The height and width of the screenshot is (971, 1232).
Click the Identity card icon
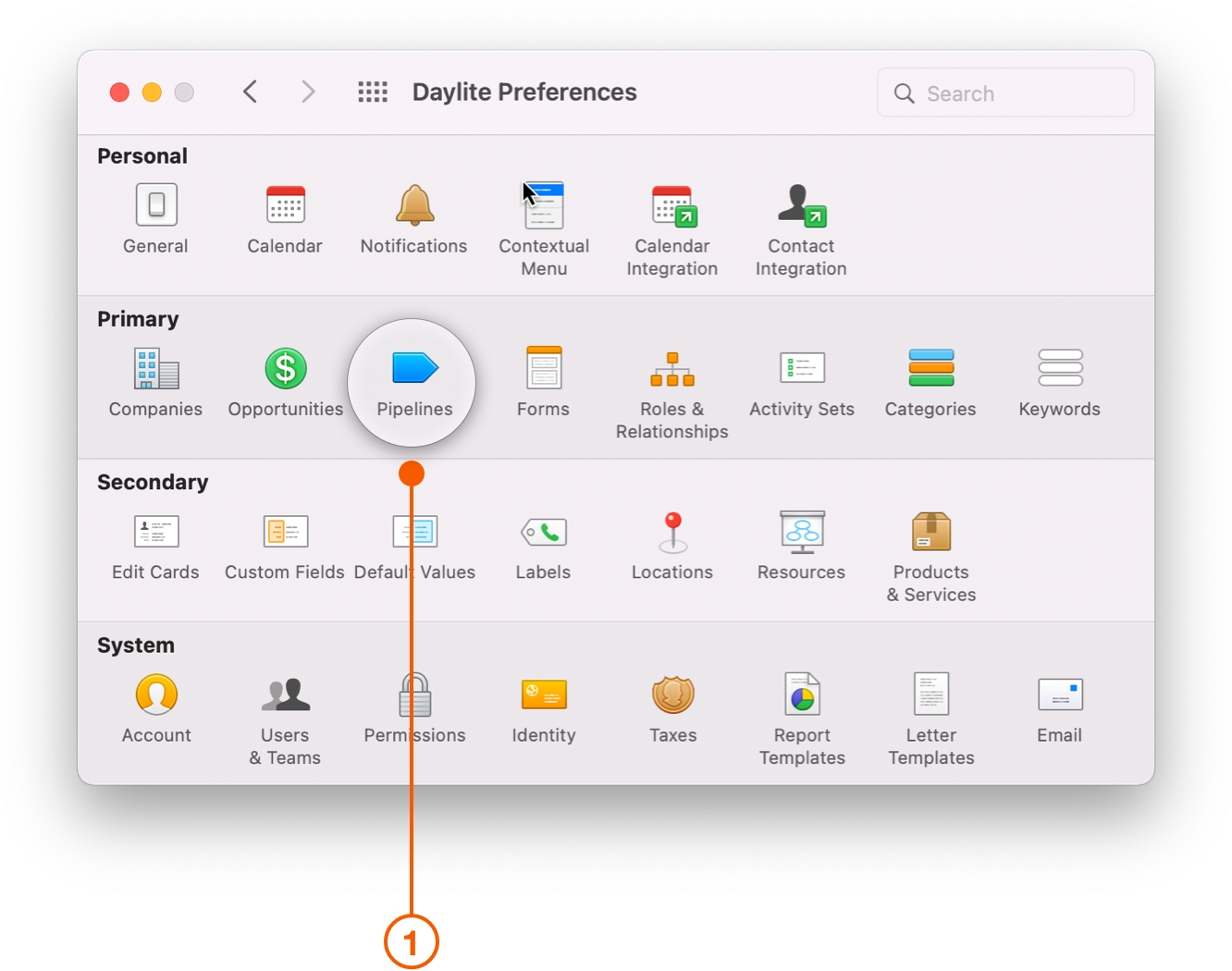pyautogui.click(x=543, y=695)
